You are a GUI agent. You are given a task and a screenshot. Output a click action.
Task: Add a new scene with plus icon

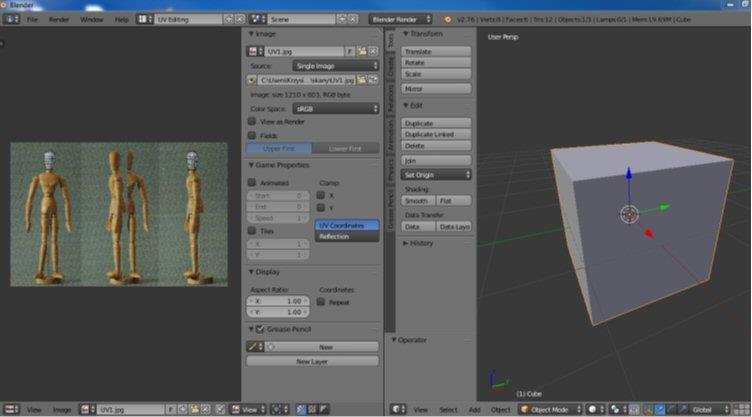click(x=342, y=19)
